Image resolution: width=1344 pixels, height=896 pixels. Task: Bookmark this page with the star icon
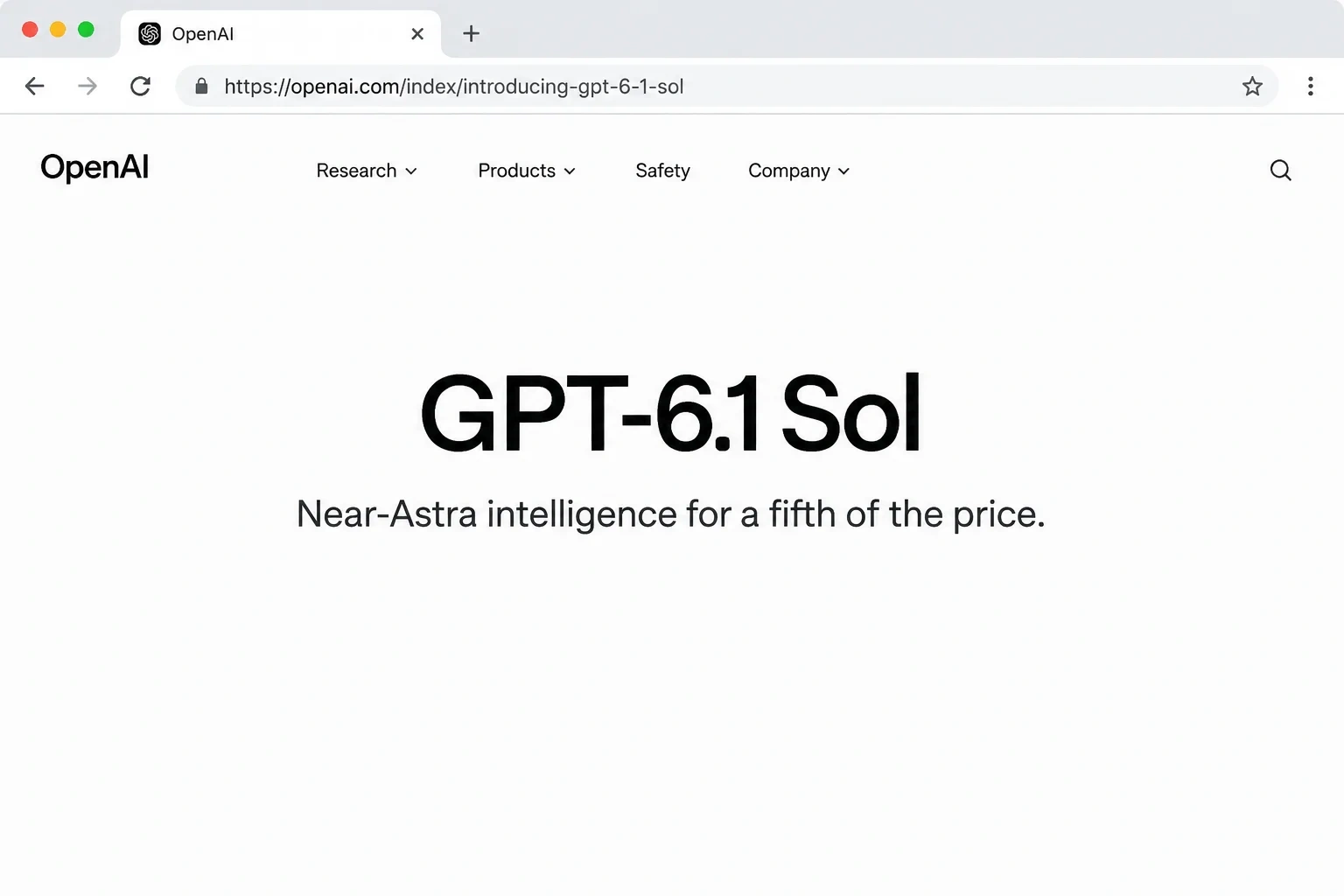point(1252,86)
